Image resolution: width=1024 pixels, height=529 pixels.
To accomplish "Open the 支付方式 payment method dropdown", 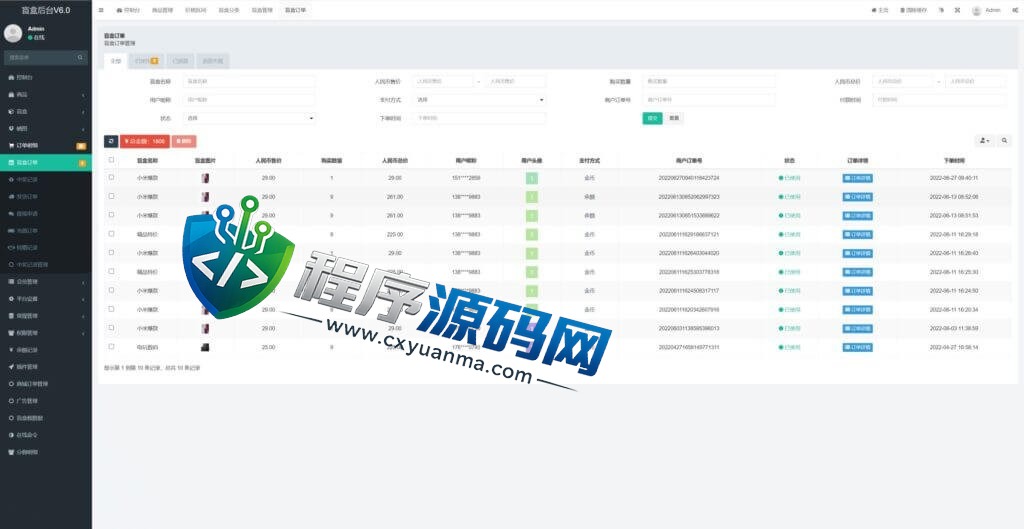I will (x=479, y=100).
